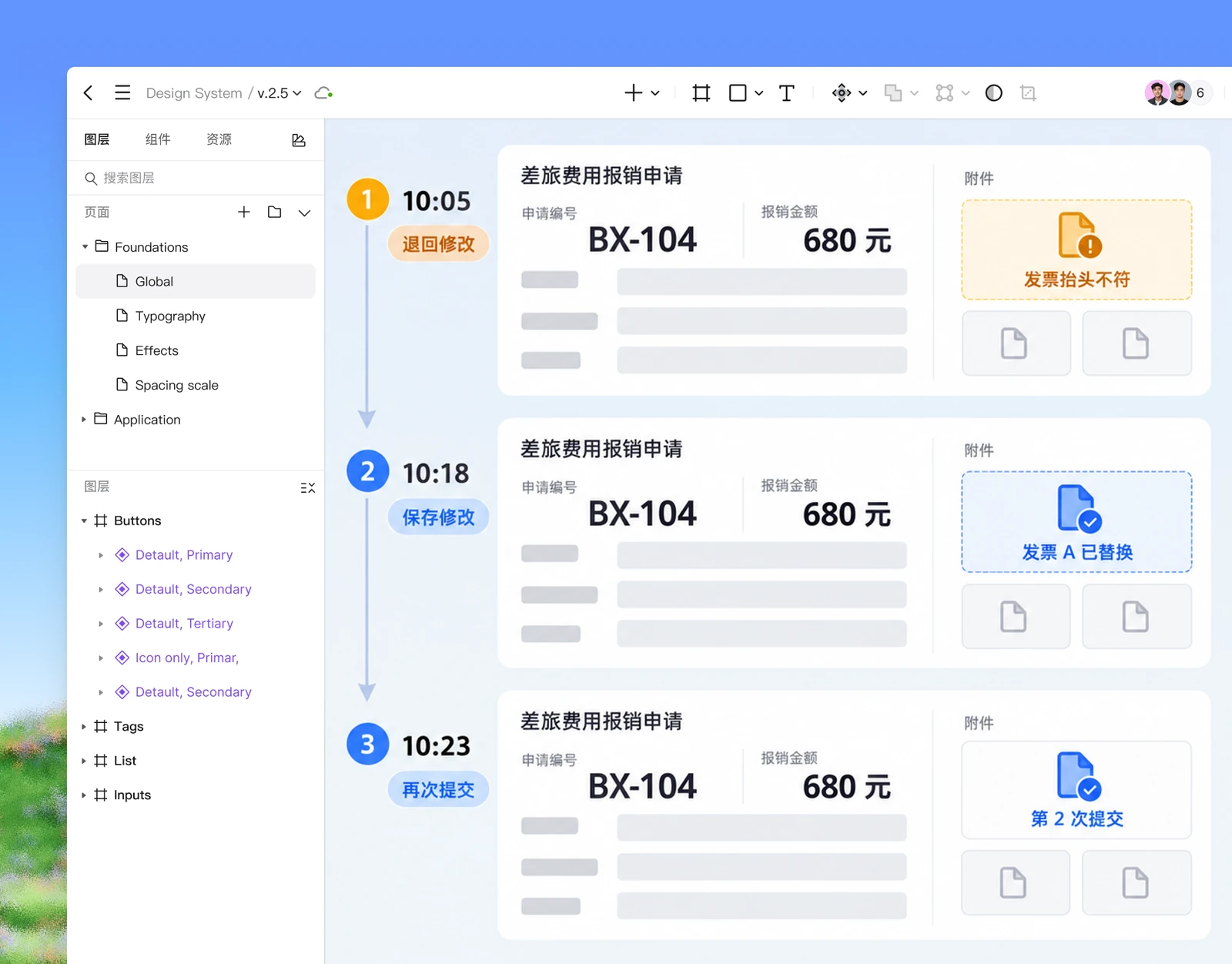Click the plus insert tool

(x=633, y=93)
